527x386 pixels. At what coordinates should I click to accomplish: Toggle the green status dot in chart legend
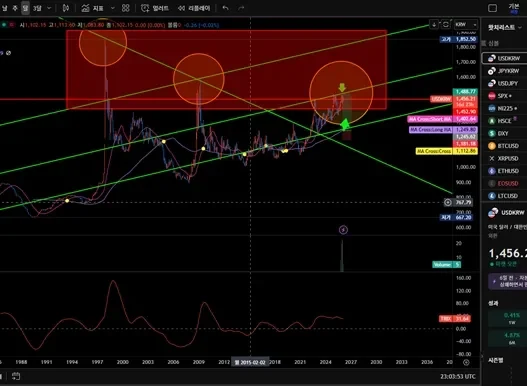tap(4, 25)
